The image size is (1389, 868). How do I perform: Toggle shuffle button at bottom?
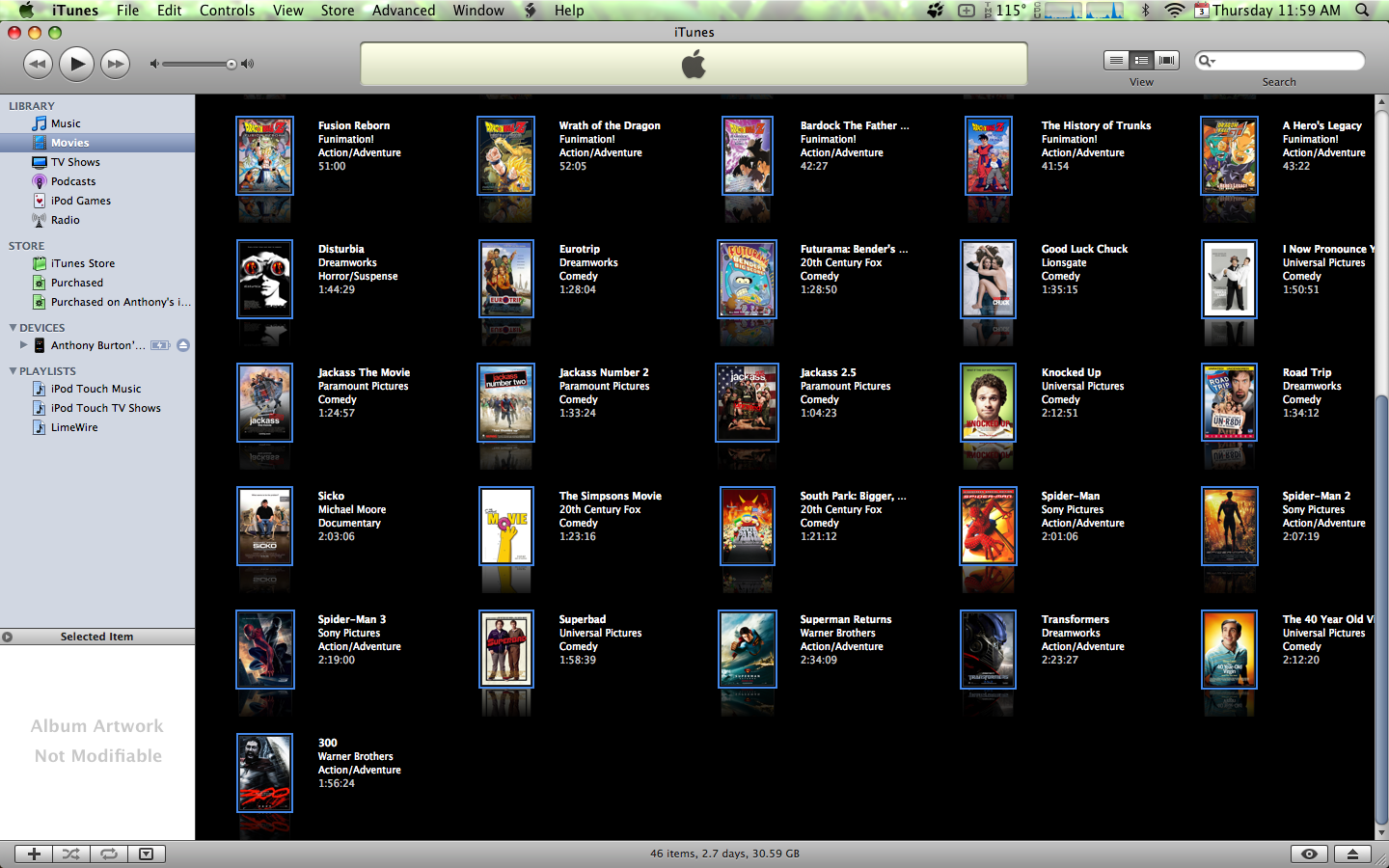[x=71, y=854]
